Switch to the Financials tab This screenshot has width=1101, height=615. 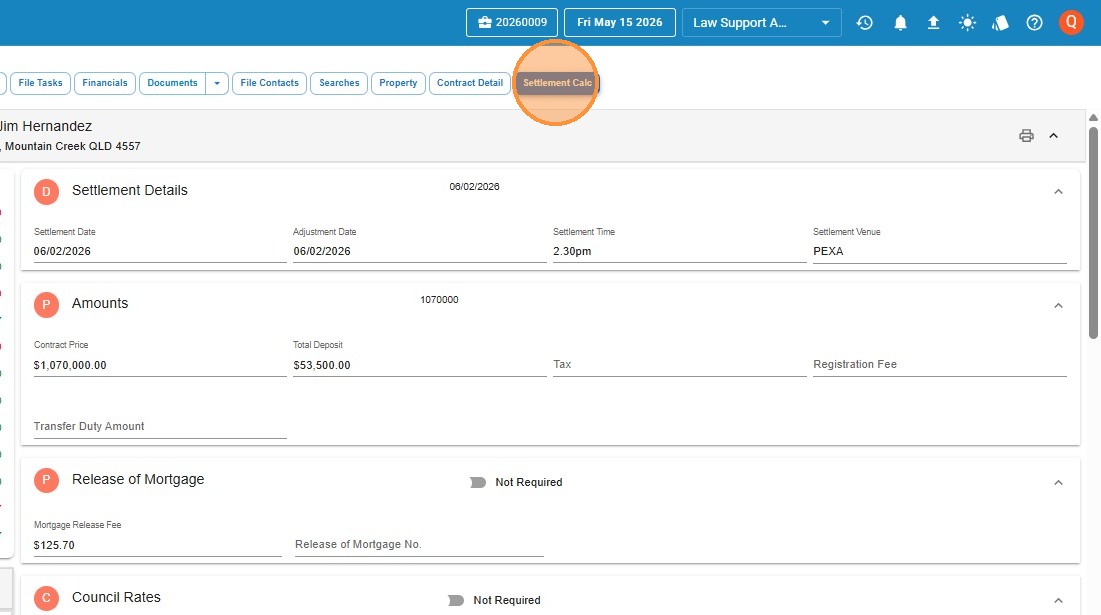105,83
